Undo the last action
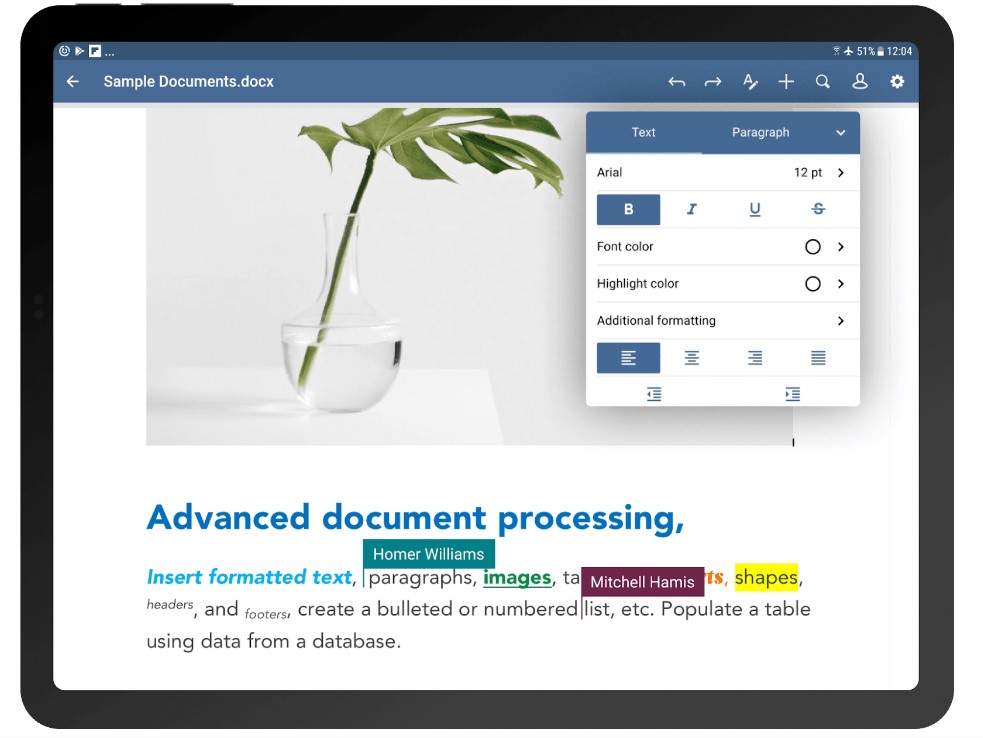Viewport: 983px width, 738px height. tap(677, 81)
